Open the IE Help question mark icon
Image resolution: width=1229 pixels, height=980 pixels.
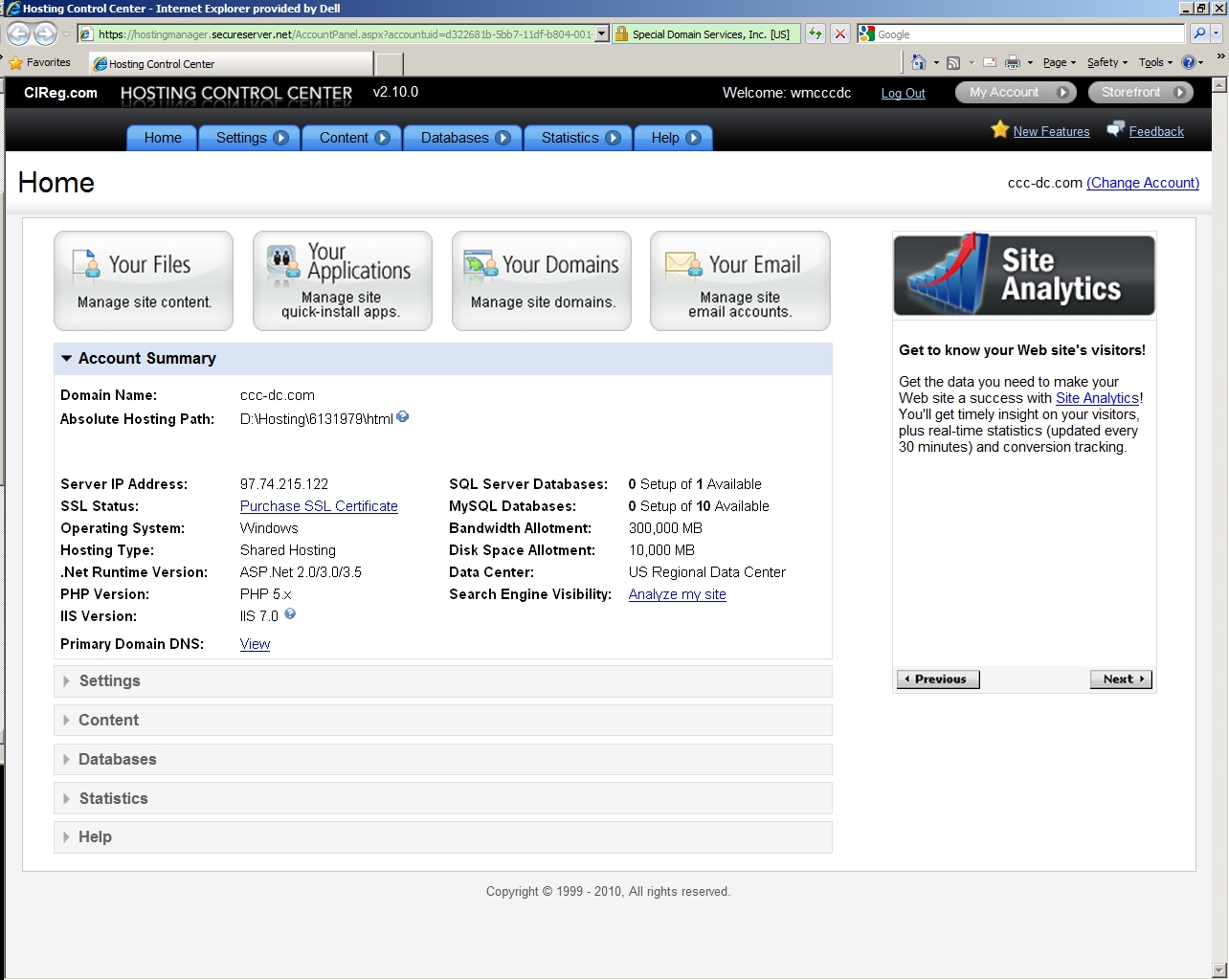tap(1188, 62)
